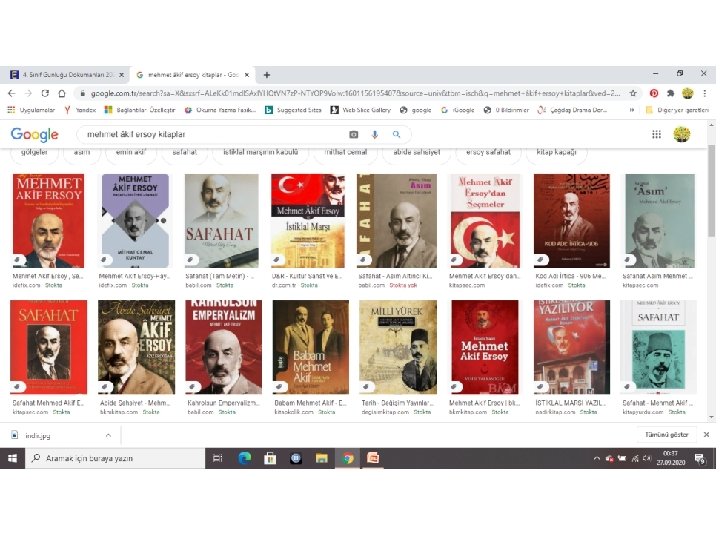Click the magnifier search button
The height and width of the screenshot is (540, 720).
(396, 135)
